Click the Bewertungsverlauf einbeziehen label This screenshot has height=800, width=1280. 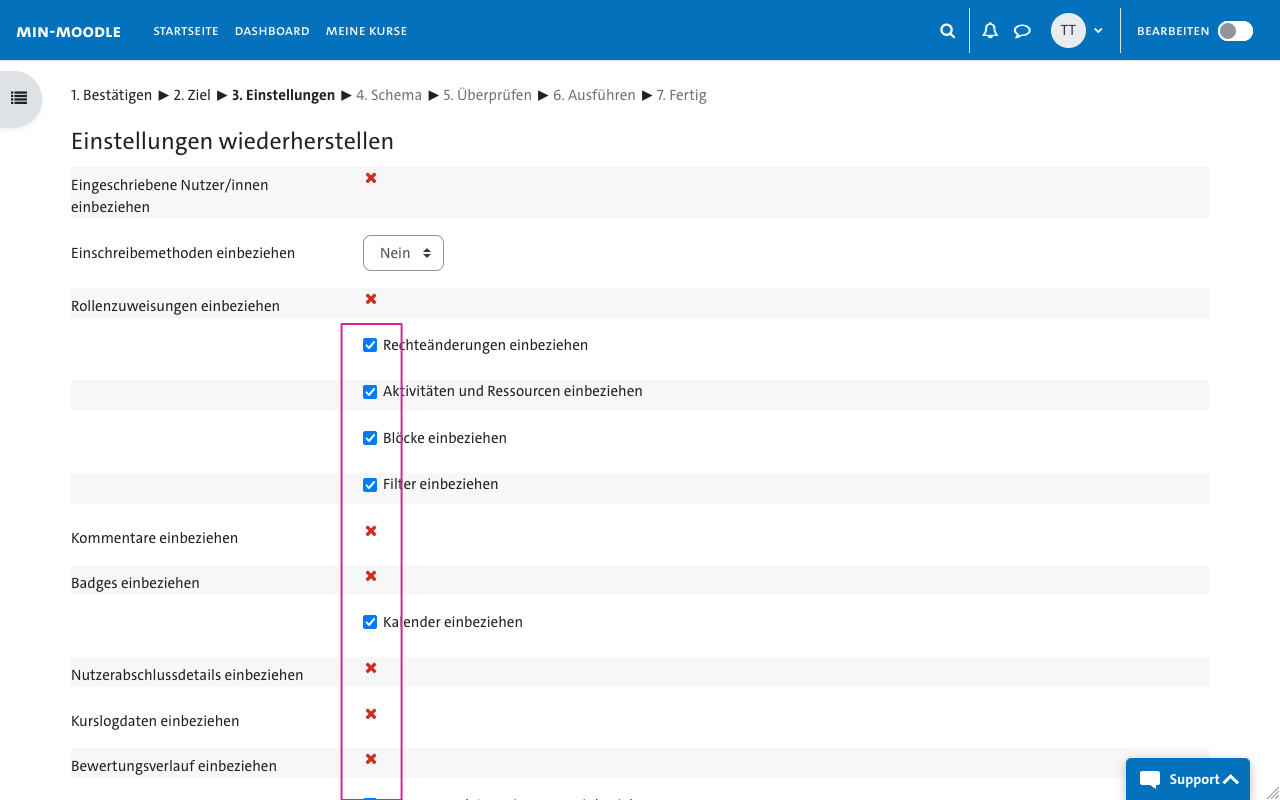click(174, 766)
